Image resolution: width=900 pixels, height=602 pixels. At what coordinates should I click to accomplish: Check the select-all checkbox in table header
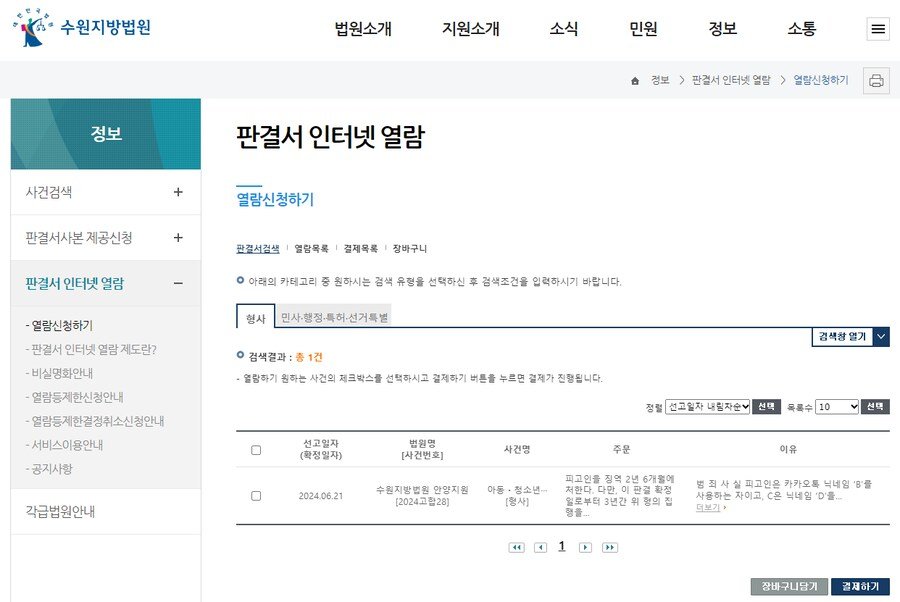(x=256, y=450)
